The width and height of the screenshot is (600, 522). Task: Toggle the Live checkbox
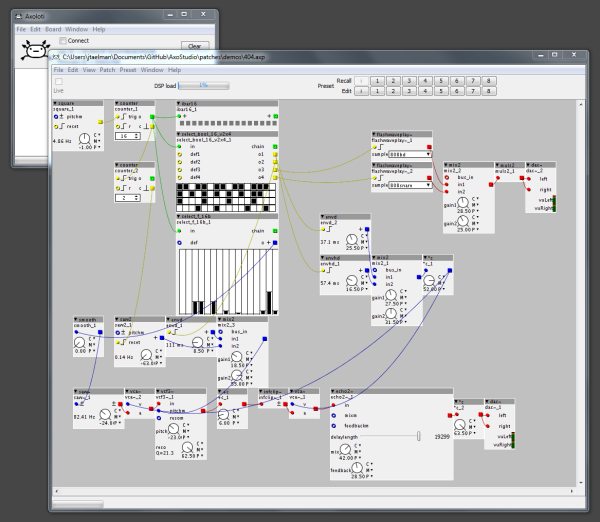point(59,82)
